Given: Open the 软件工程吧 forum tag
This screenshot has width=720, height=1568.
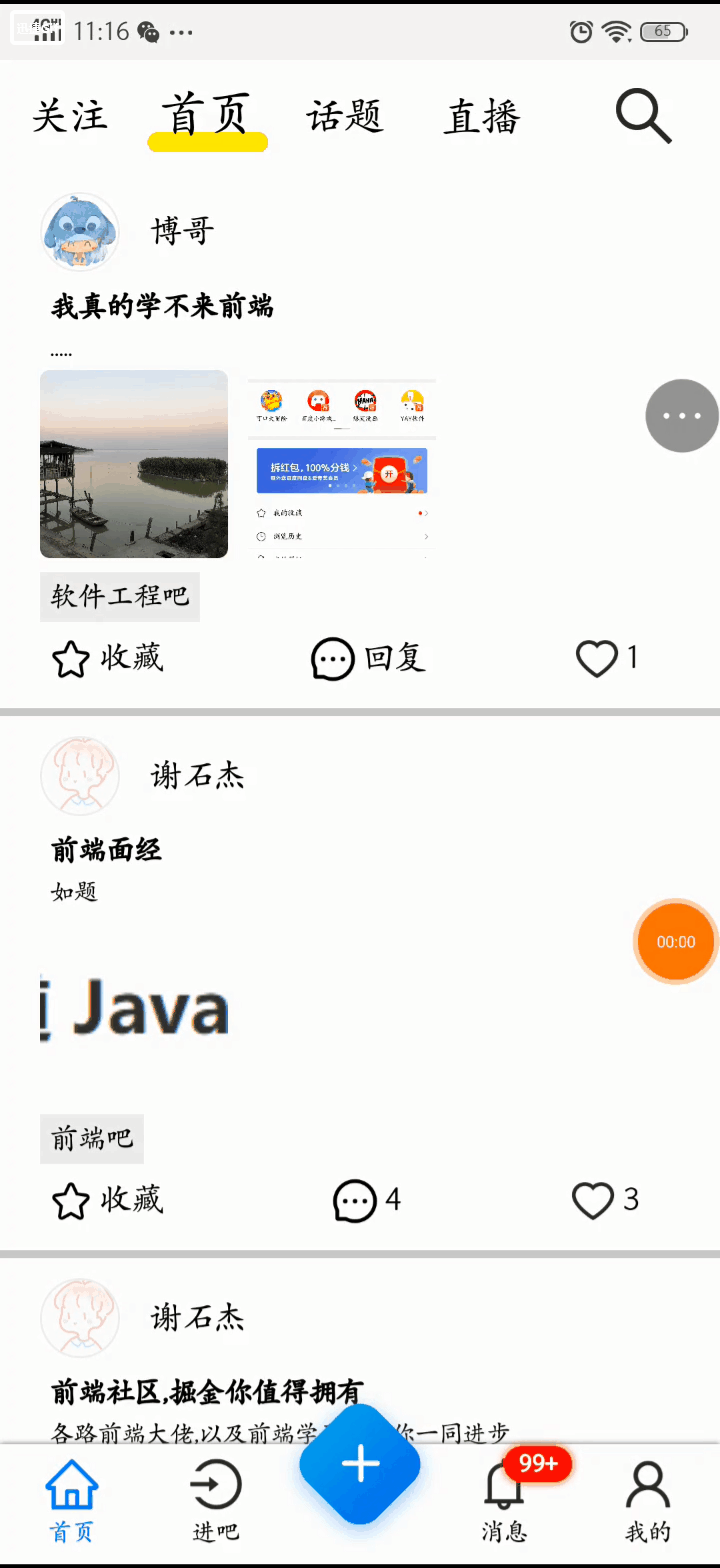Looking at the screenshot, I should tap(120, 597).
